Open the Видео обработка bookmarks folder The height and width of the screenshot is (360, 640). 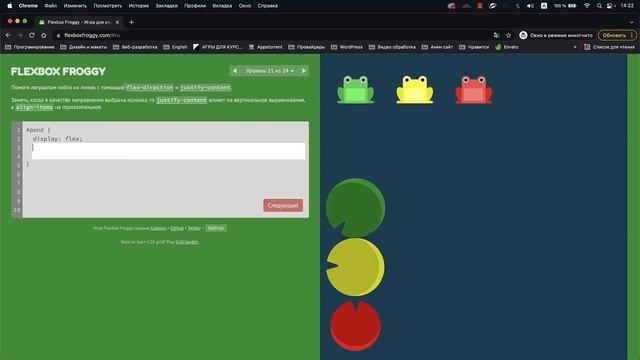tap(392, 47)
